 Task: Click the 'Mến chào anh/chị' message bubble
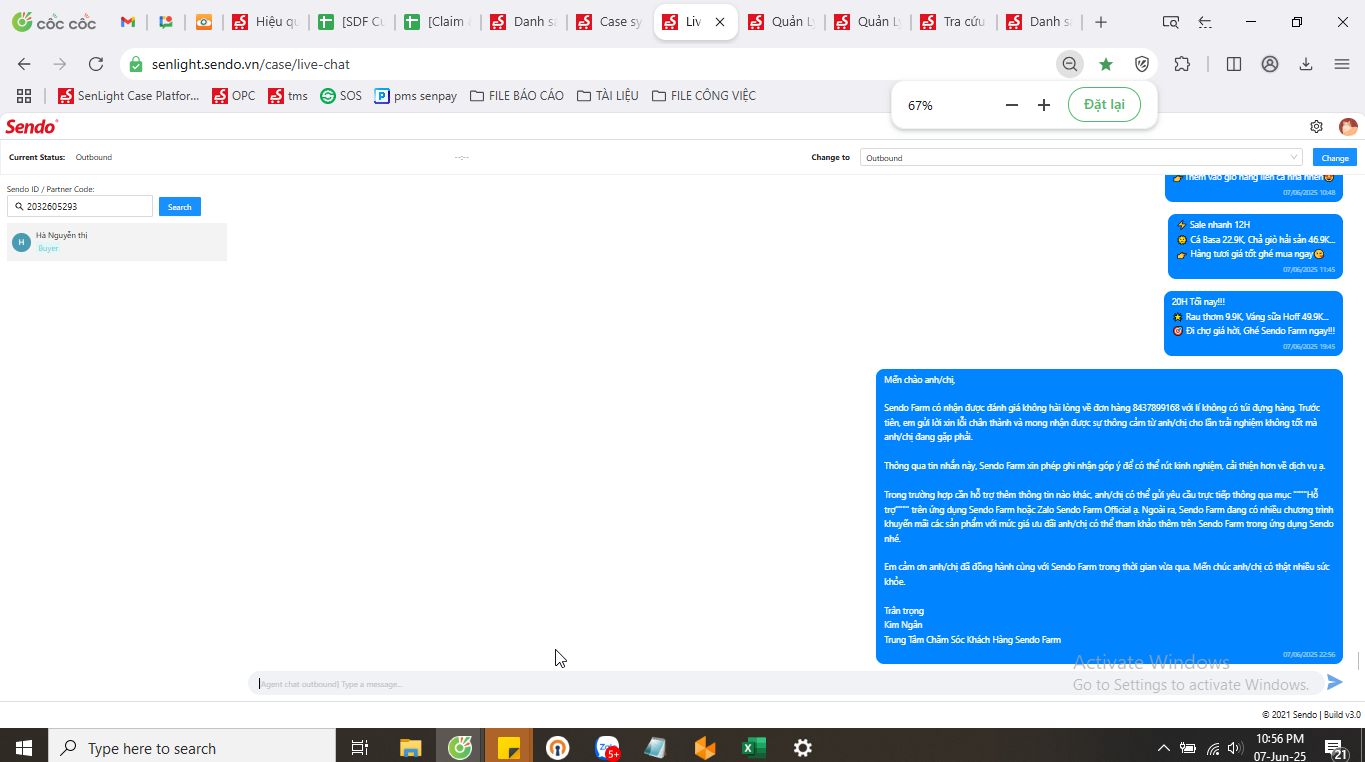click(1109, 516)
